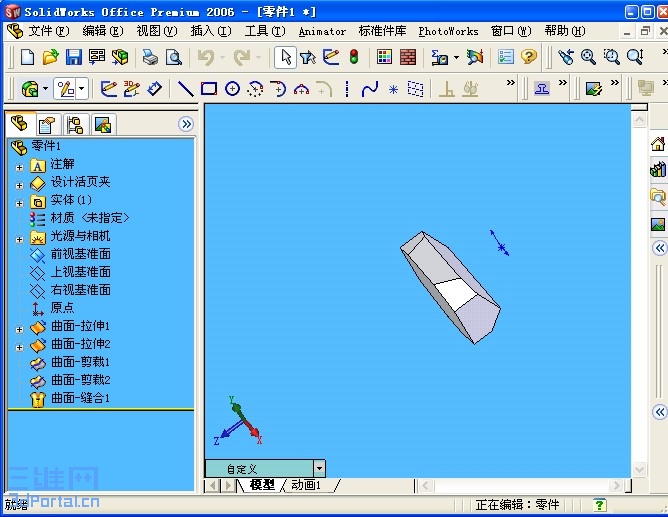
Task: Click the home icon in right task pane
Action: coord(658,144)
